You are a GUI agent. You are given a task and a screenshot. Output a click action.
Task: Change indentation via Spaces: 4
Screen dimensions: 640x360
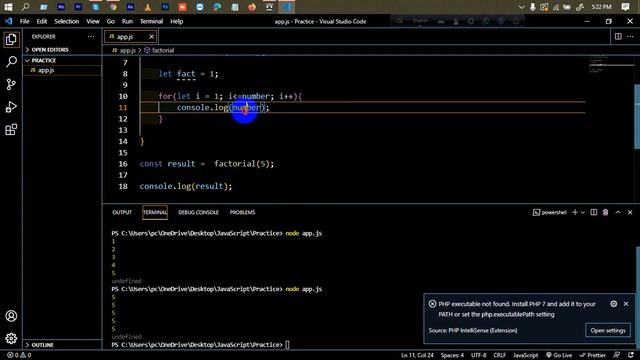click(x=452, y=355)
